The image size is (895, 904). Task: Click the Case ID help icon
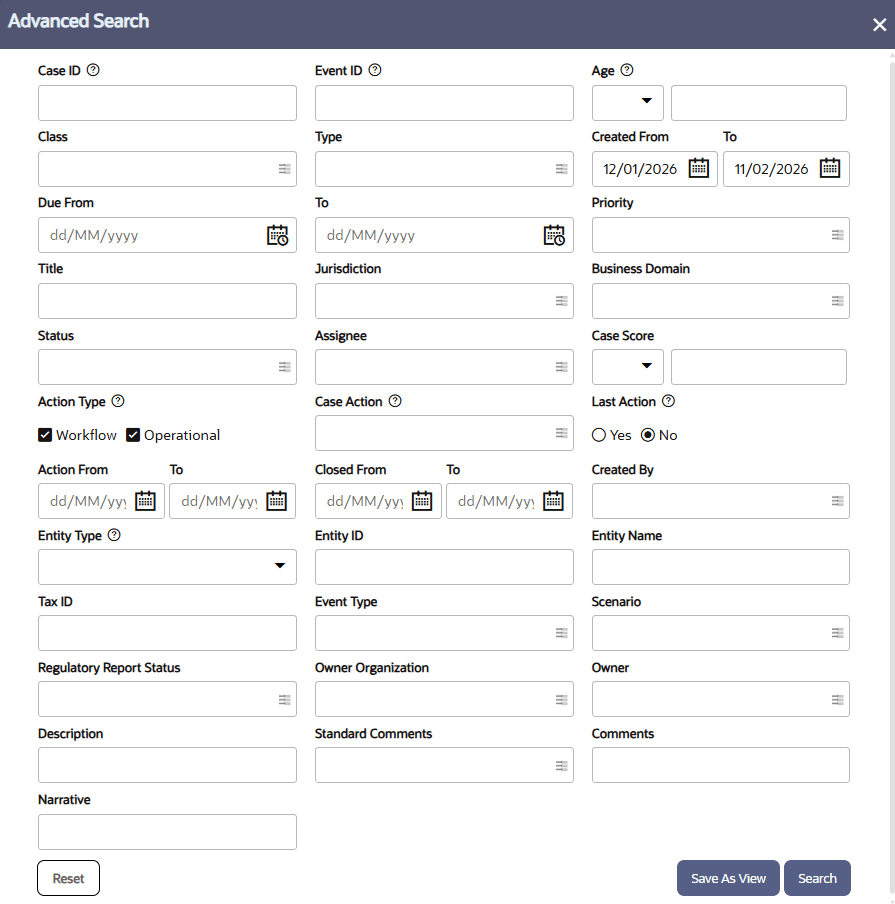[x=94, y=70]
